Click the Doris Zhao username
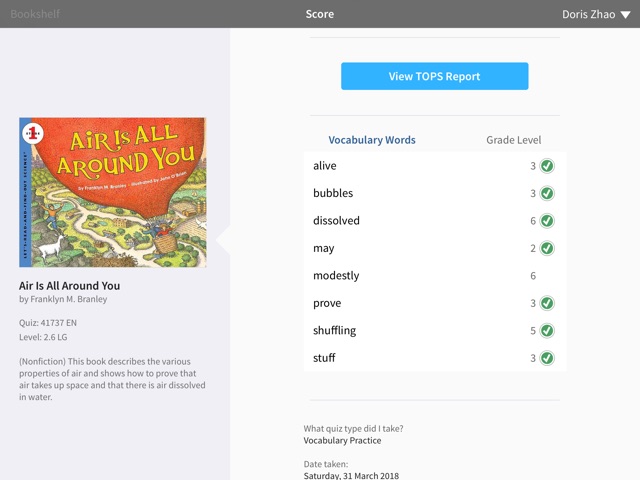This screenshot has height=480, width=640. click(588, 14)
